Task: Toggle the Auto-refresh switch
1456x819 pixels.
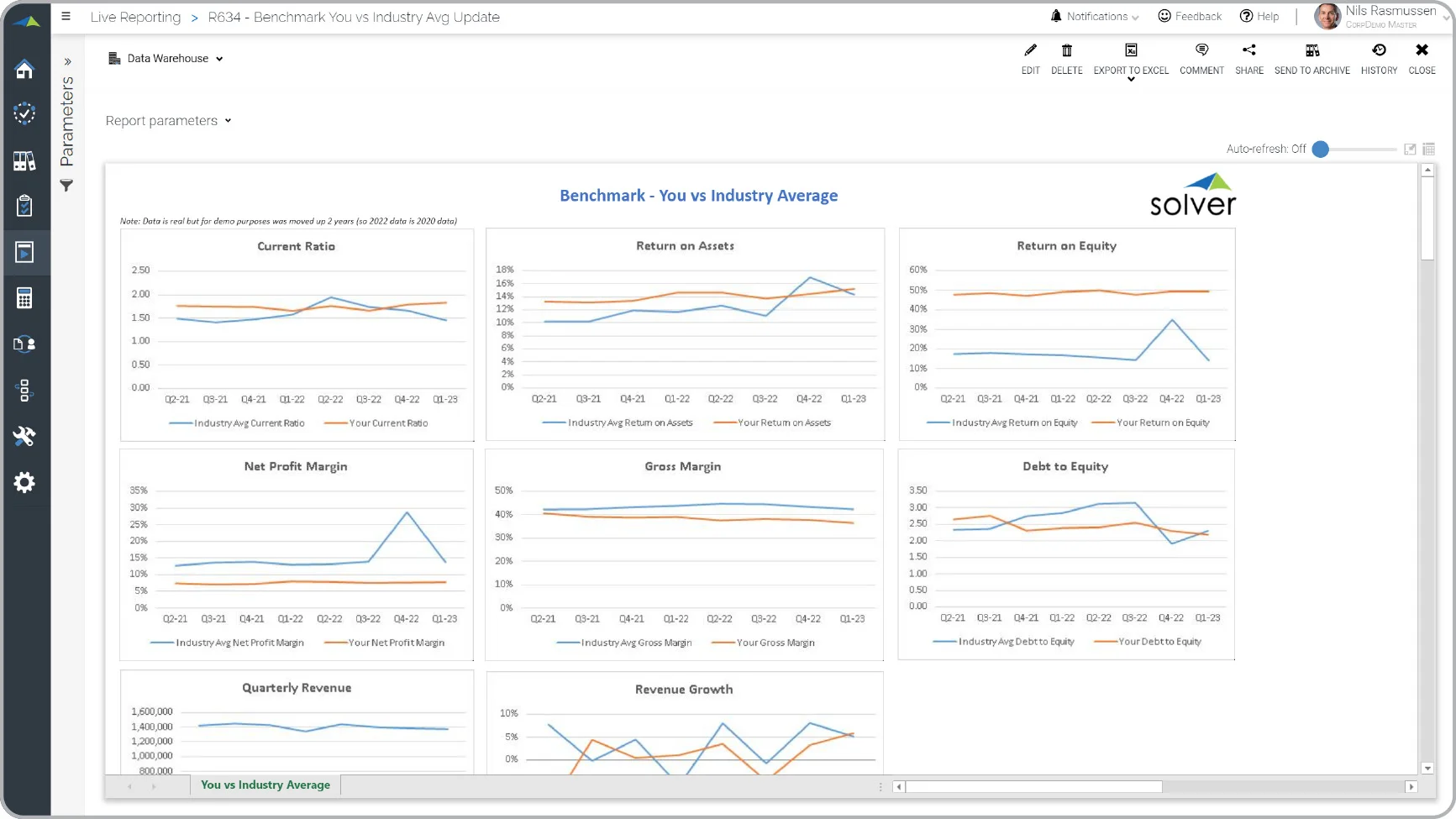Action: [1321, 149]
